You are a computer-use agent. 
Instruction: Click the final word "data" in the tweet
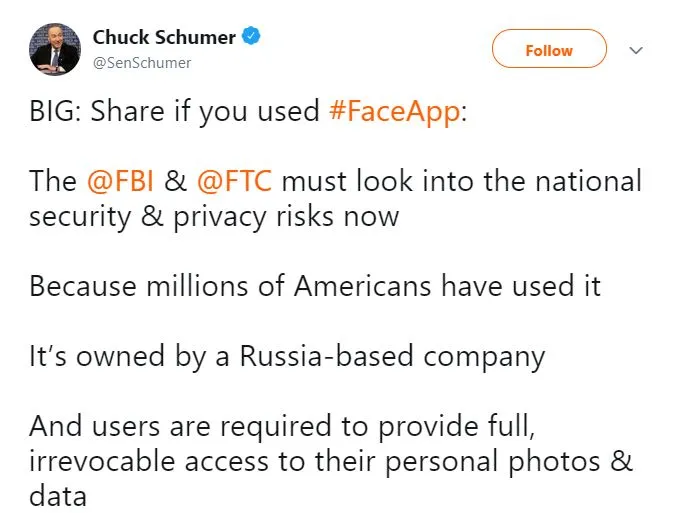(57, 495)
